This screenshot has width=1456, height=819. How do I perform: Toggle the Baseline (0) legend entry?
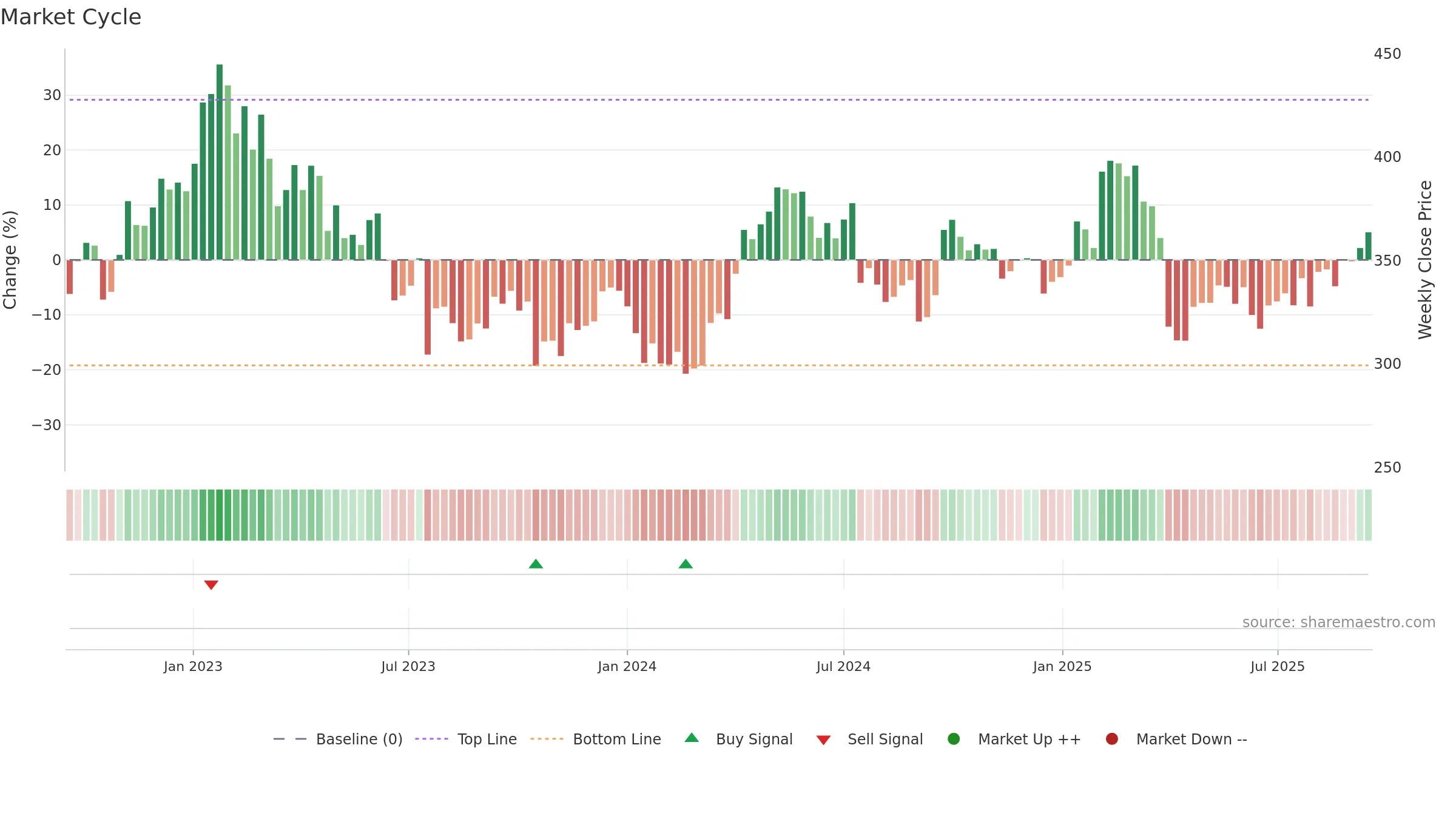coord(338,739)
